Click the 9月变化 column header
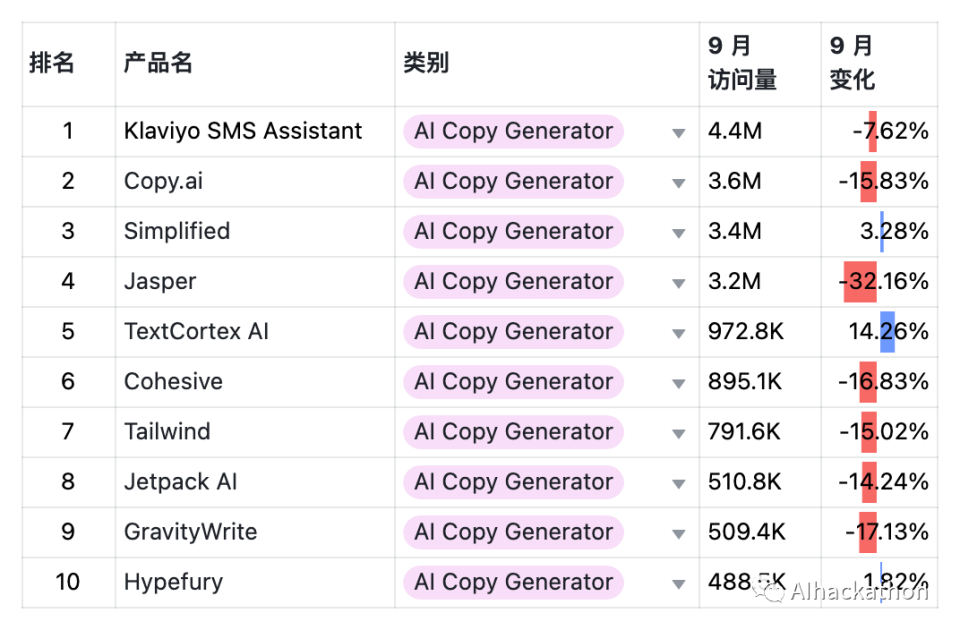960x630 pixels. tap(853, 63)
